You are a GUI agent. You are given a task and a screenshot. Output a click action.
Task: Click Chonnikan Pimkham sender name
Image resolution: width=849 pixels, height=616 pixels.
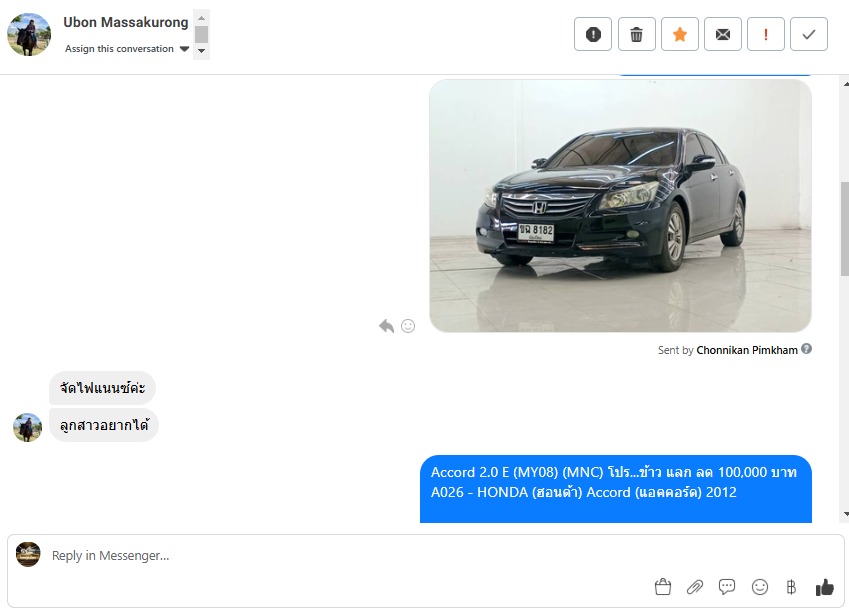747,350
